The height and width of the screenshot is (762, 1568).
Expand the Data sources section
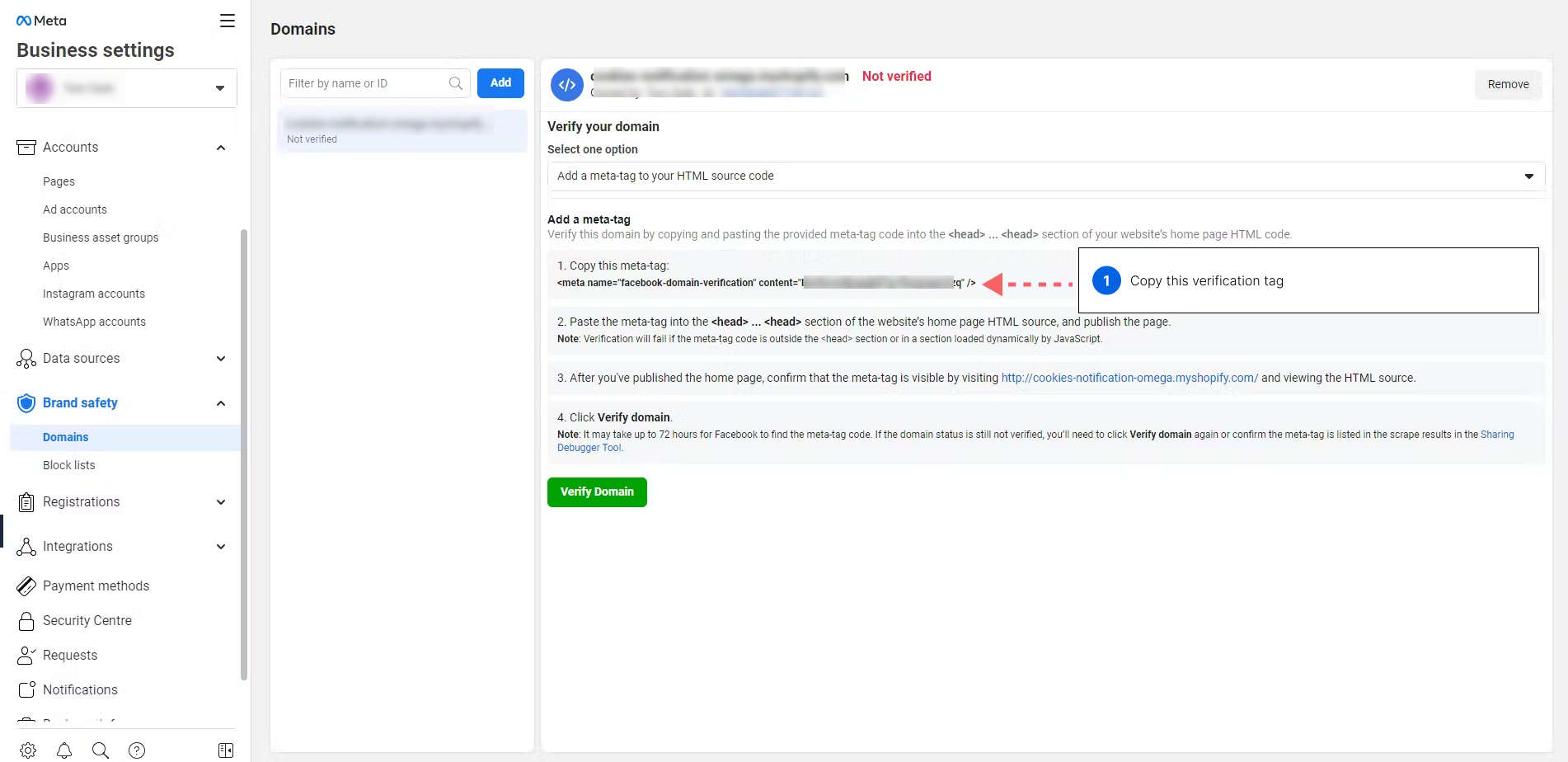click(221, 359)
